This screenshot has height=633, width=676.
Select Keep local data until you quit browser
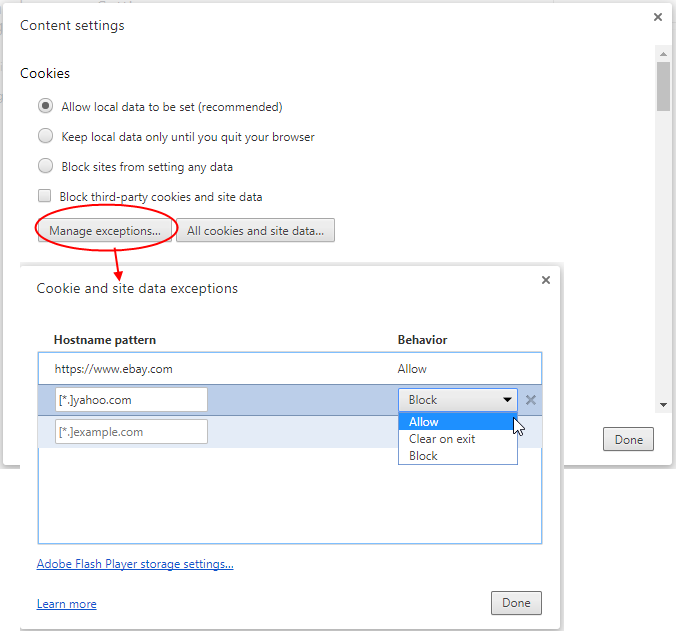(45, 136)
